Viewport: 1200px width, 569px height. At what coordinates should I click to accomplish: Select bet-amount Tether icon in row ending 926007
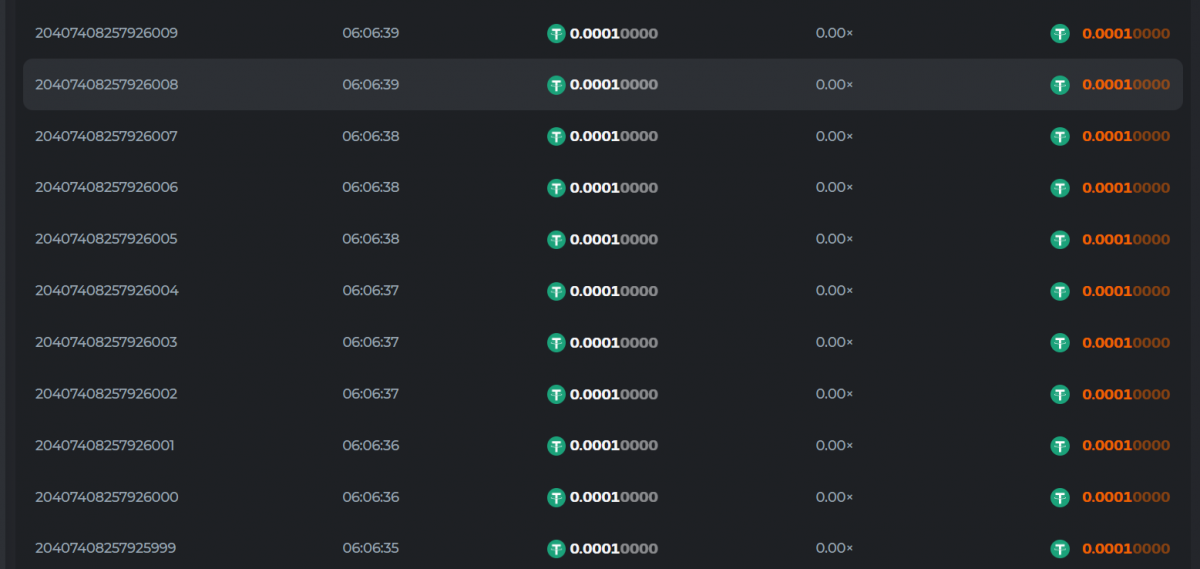click(556, 136)
